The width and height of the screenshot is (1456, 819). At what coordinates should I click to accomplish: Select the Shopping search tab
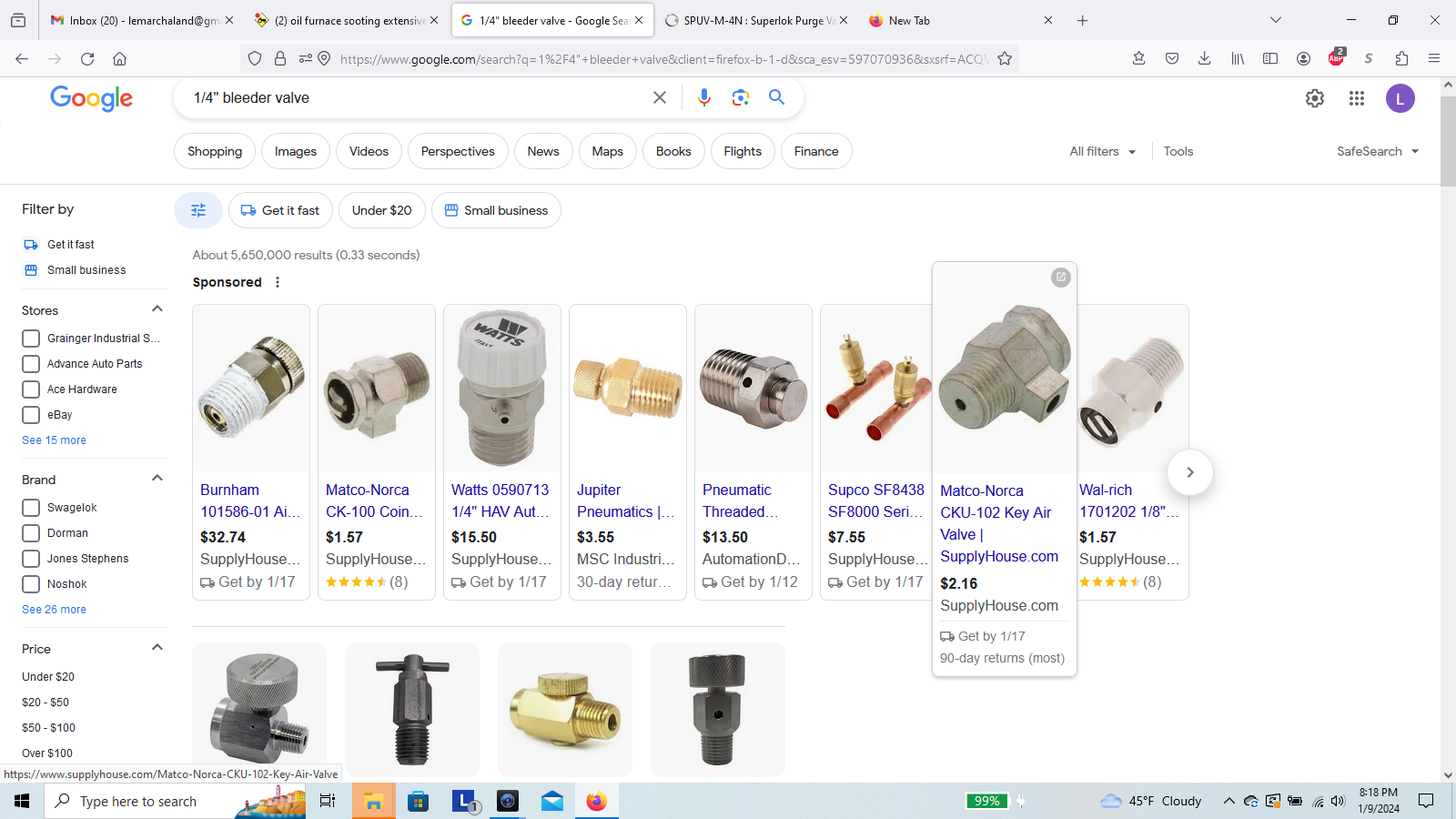(x=215, y=151)
